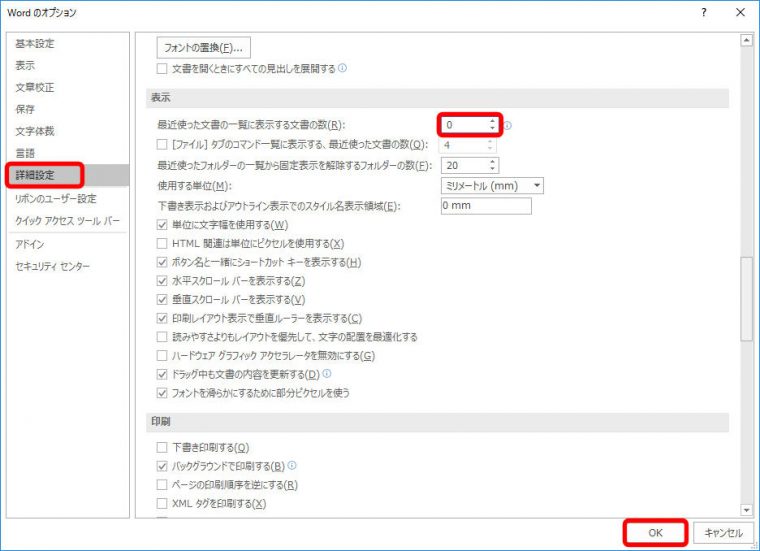Uncheck 垂直スクロールバーを表示する
This screenshot has width=760, height=551.
162,299
